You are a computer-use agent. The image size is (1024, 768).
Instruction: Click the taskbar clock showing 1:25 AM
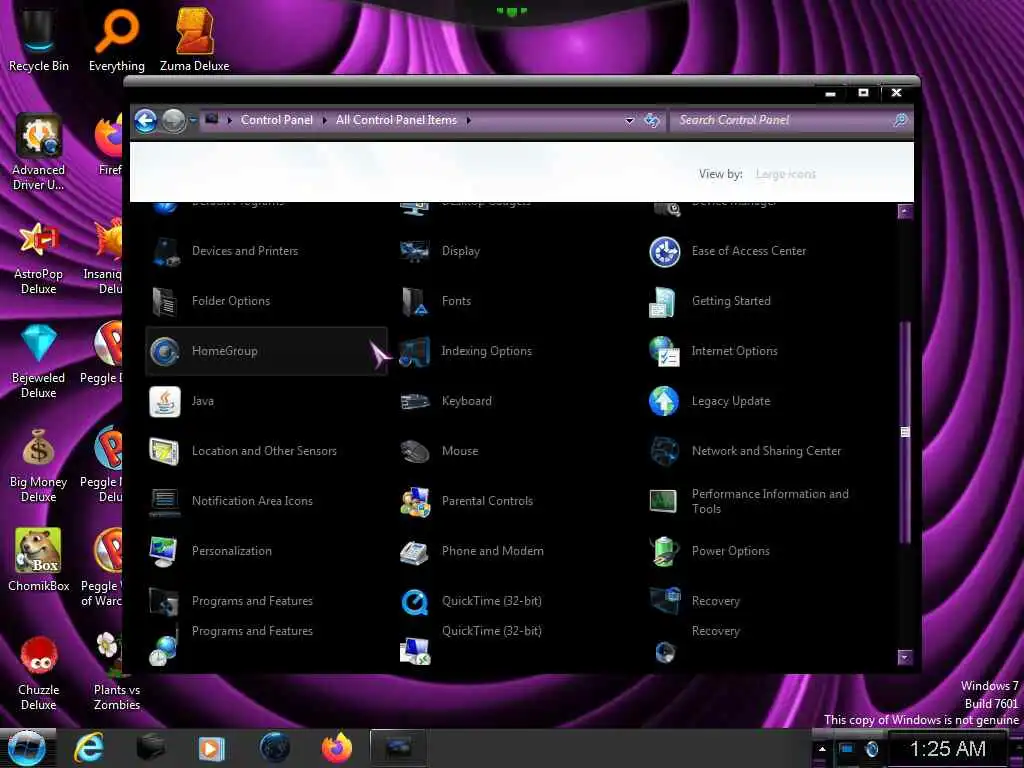[x=948, y=749]
